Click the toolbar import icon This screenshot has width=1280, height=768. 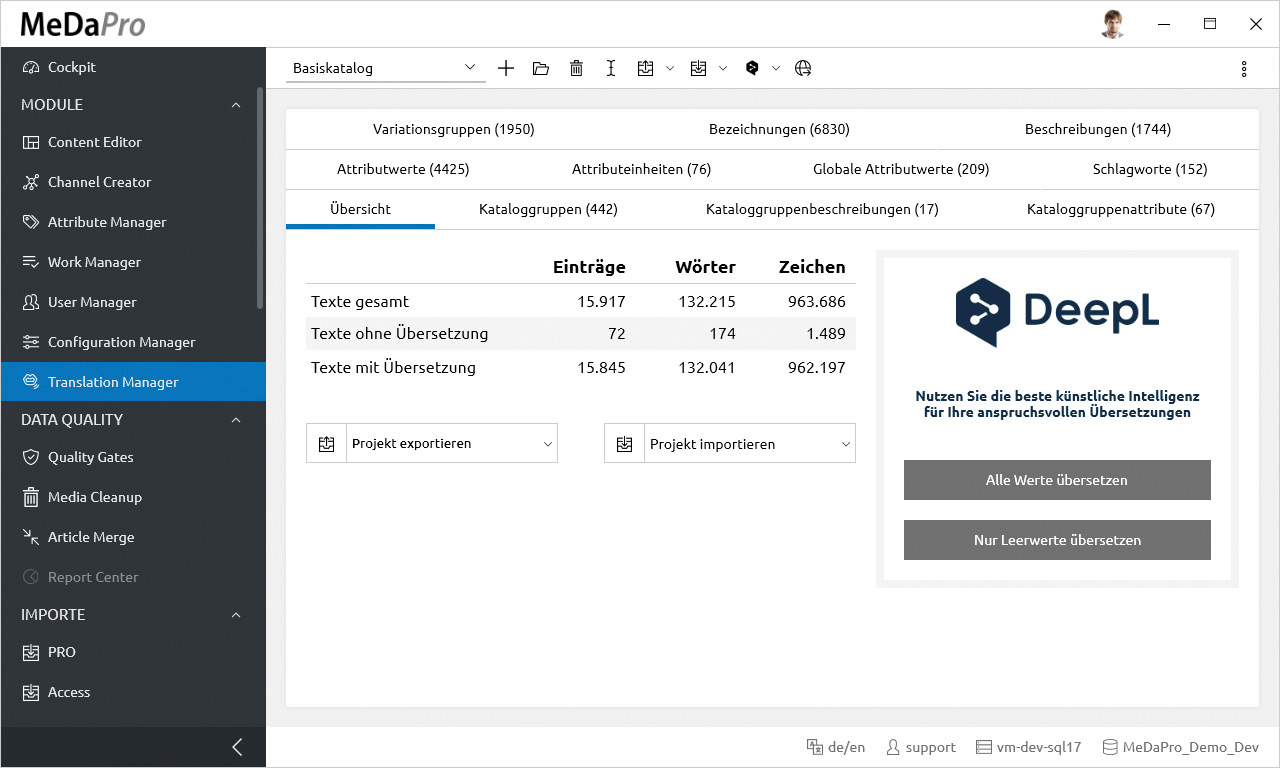[x=699, y=68]
